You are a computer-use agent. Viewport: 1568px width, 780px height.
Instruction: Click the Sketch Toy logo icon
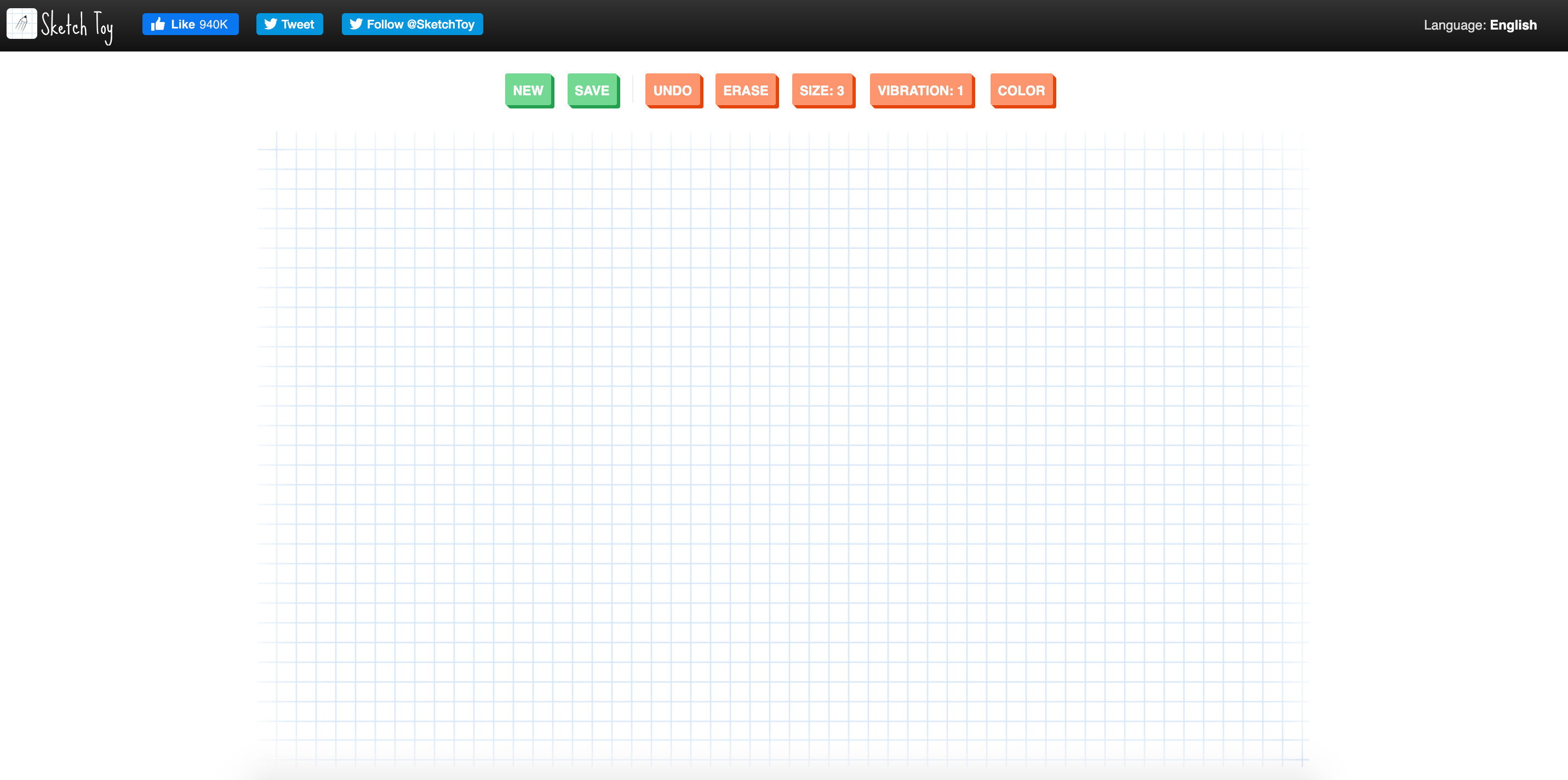[21, 24]
